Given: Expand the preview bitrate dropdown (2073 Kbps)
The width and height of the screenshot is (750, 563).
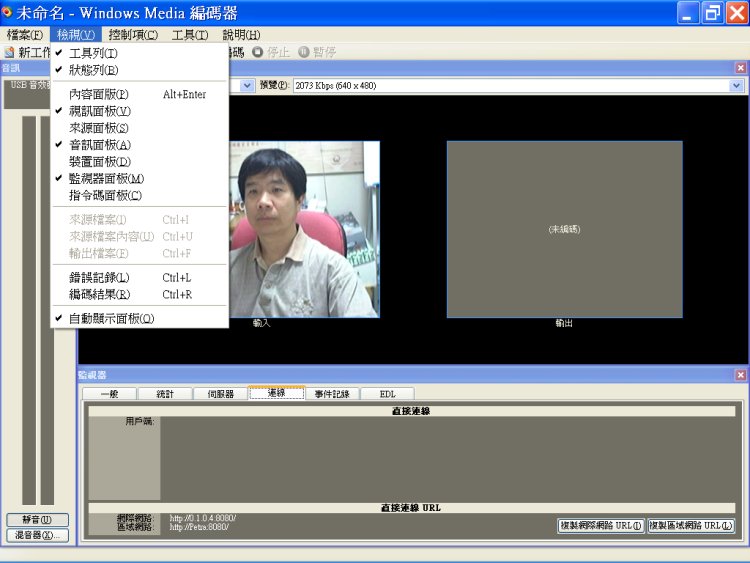Looking at the screenshot, I should pos(739,86).
